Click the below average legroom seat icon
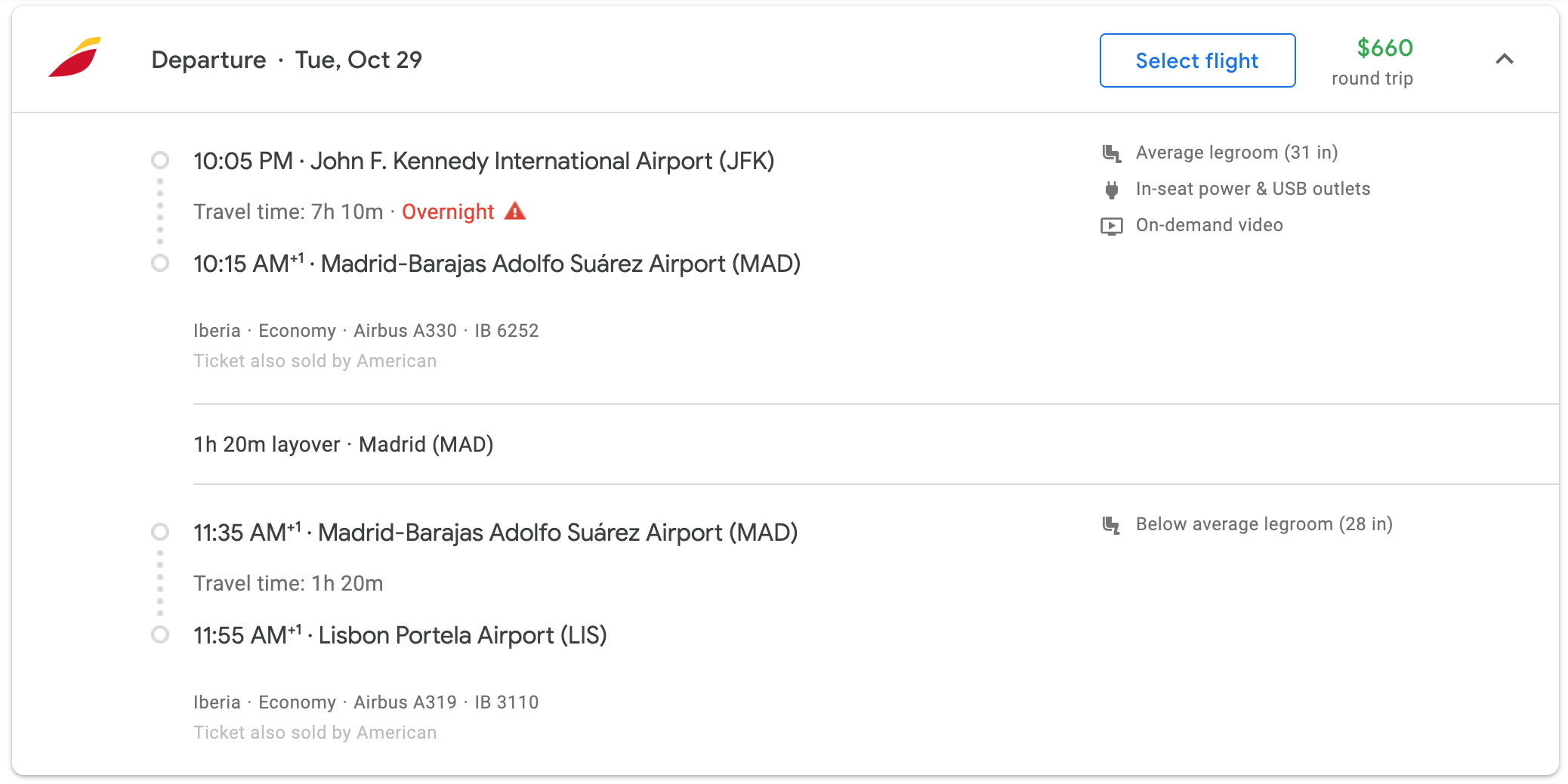The width and height of the screenshot is (1568, 784). (x=1111, y=525)
